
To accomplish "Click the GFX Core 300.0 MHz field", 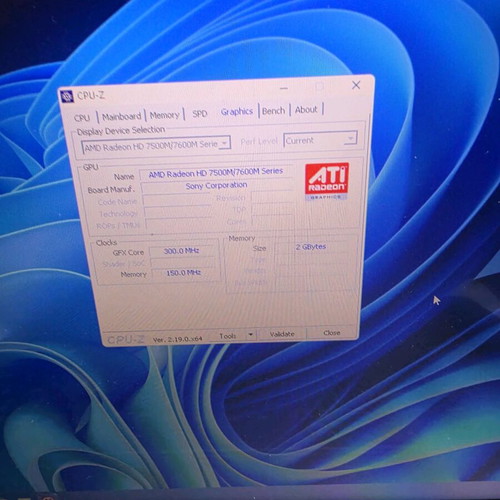I will pyautogui.click(x=182, y=251).
